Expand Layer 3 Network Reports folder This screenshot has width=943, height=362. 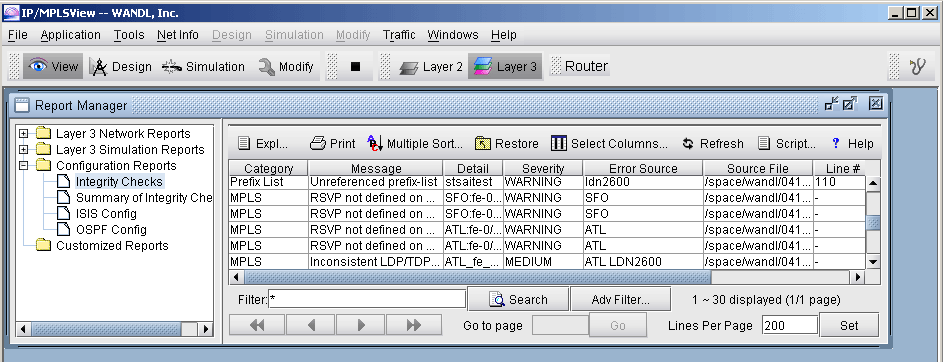[x=23, y=133]
